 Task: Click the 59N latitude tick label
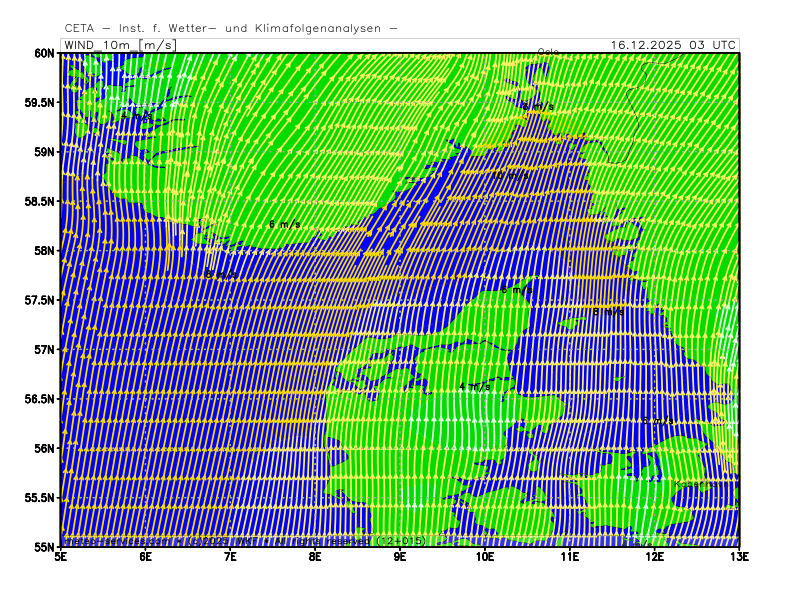(x=42, y=152)
